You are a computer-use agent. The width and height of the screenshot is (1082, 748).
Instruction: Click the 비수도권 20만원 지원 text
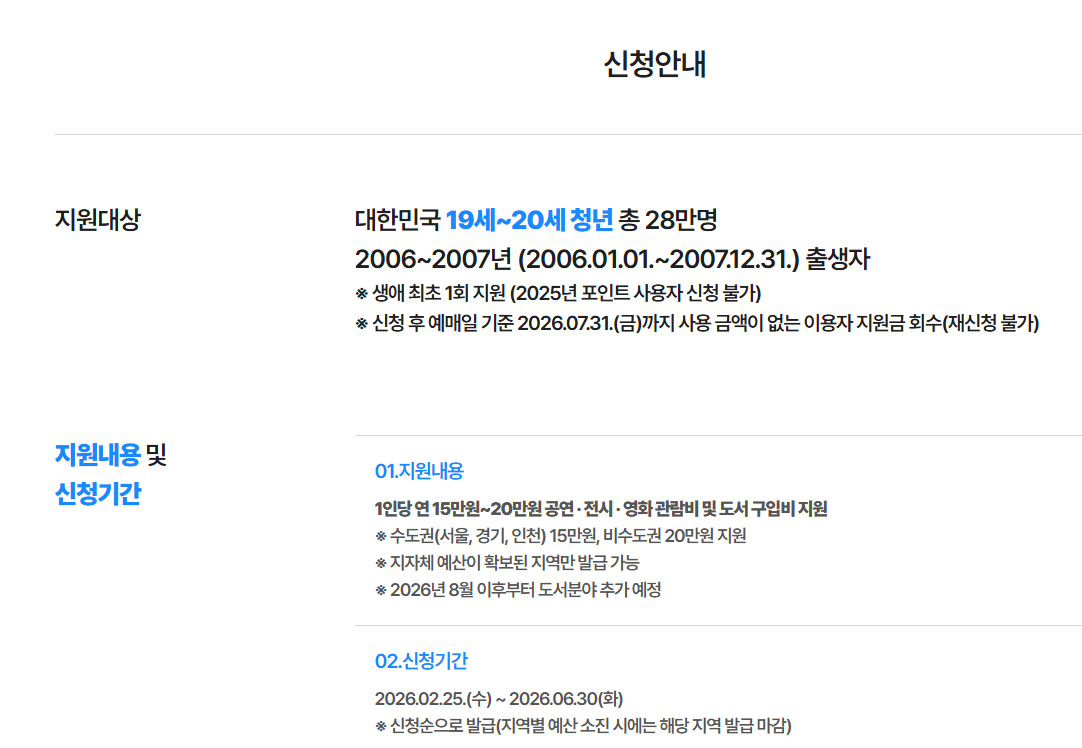(675, 536)
